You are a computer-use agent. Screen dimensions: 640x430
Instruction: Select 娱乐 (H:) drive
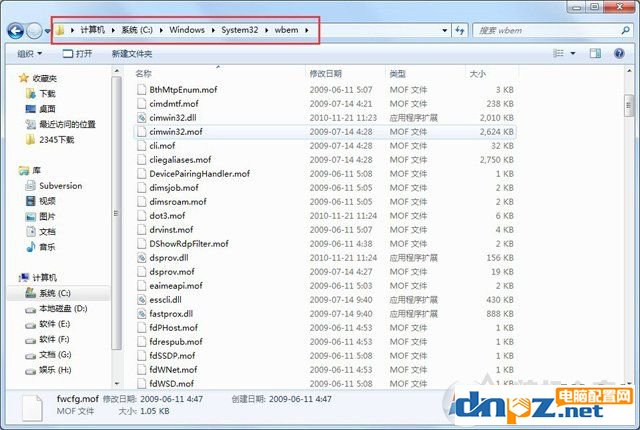(x=55, y=370)
